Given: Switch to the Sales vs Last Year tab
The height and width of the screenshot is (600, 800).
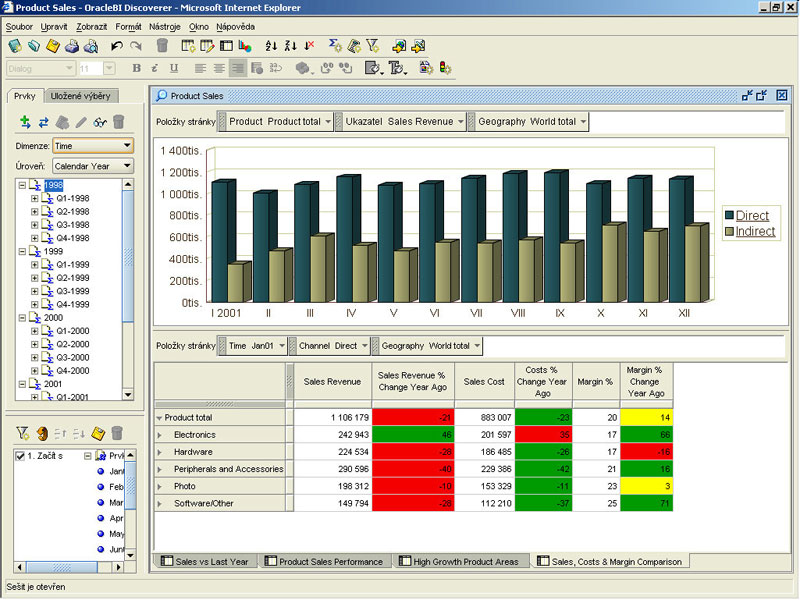Looking at the screenshot, I should 205,562.
